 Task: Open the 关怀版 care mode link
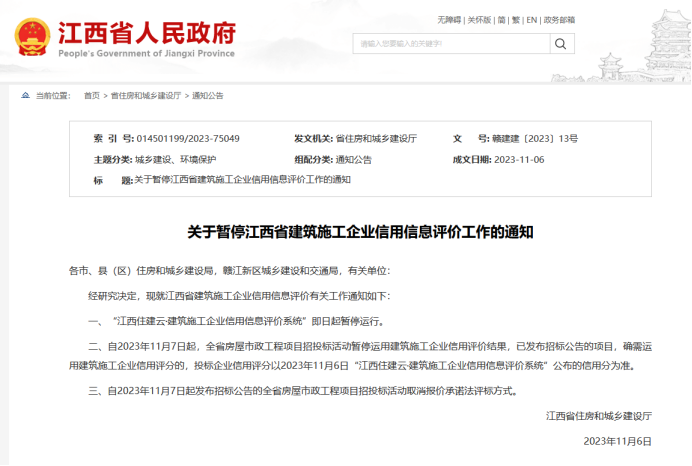click(479, 20)
